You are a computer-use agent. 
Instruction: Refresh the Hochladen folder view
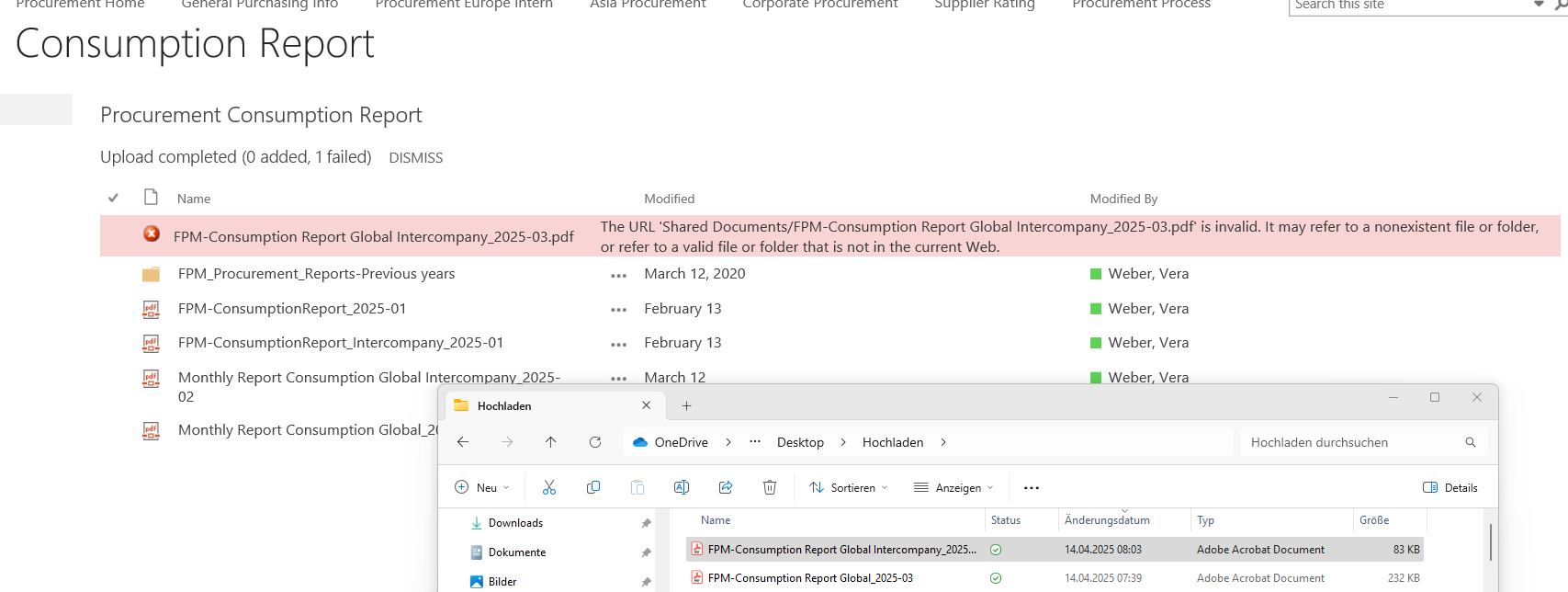pyautogui.click(x=595, y=442)
